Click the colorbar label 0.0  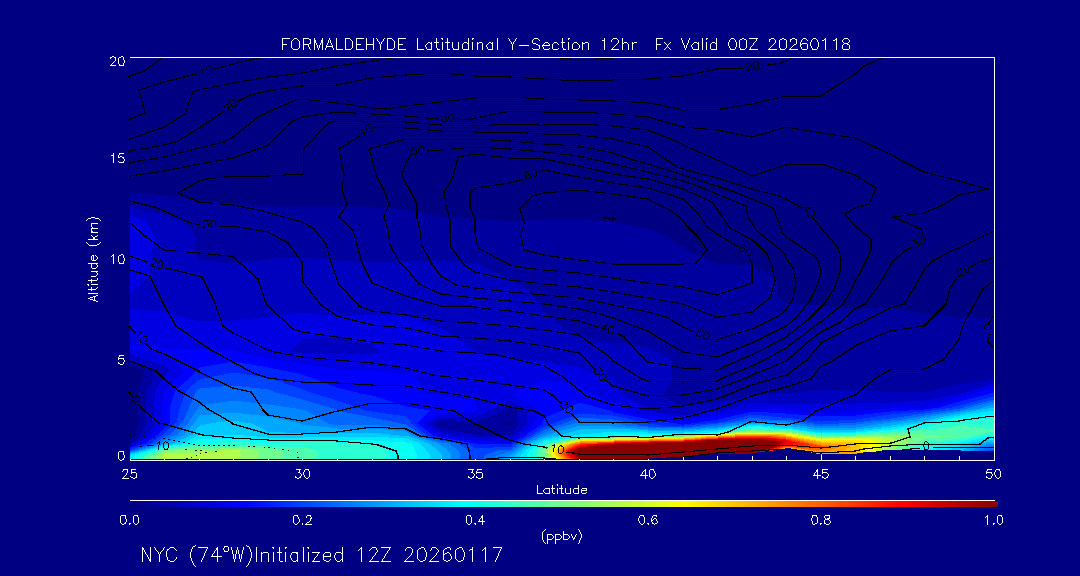coord(129,520)
